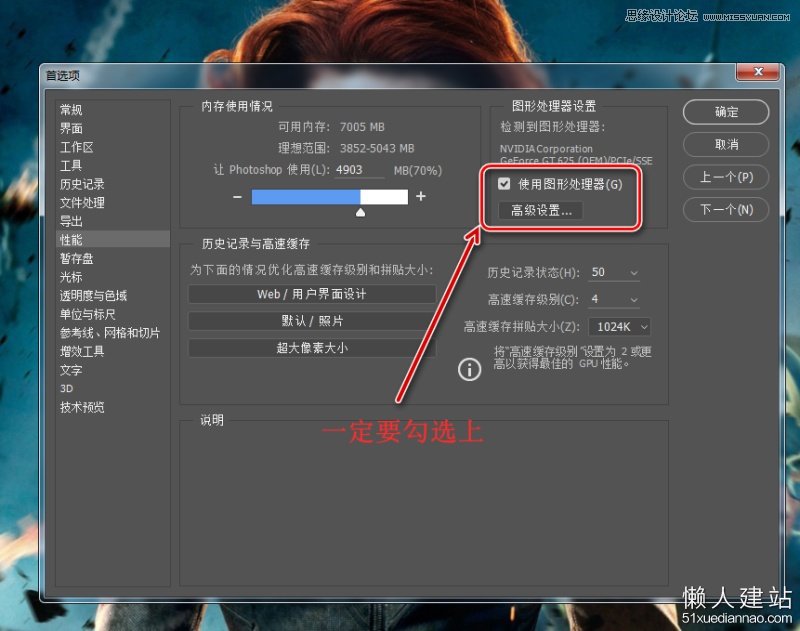Go to 工作区 settings

pos(77,147)
